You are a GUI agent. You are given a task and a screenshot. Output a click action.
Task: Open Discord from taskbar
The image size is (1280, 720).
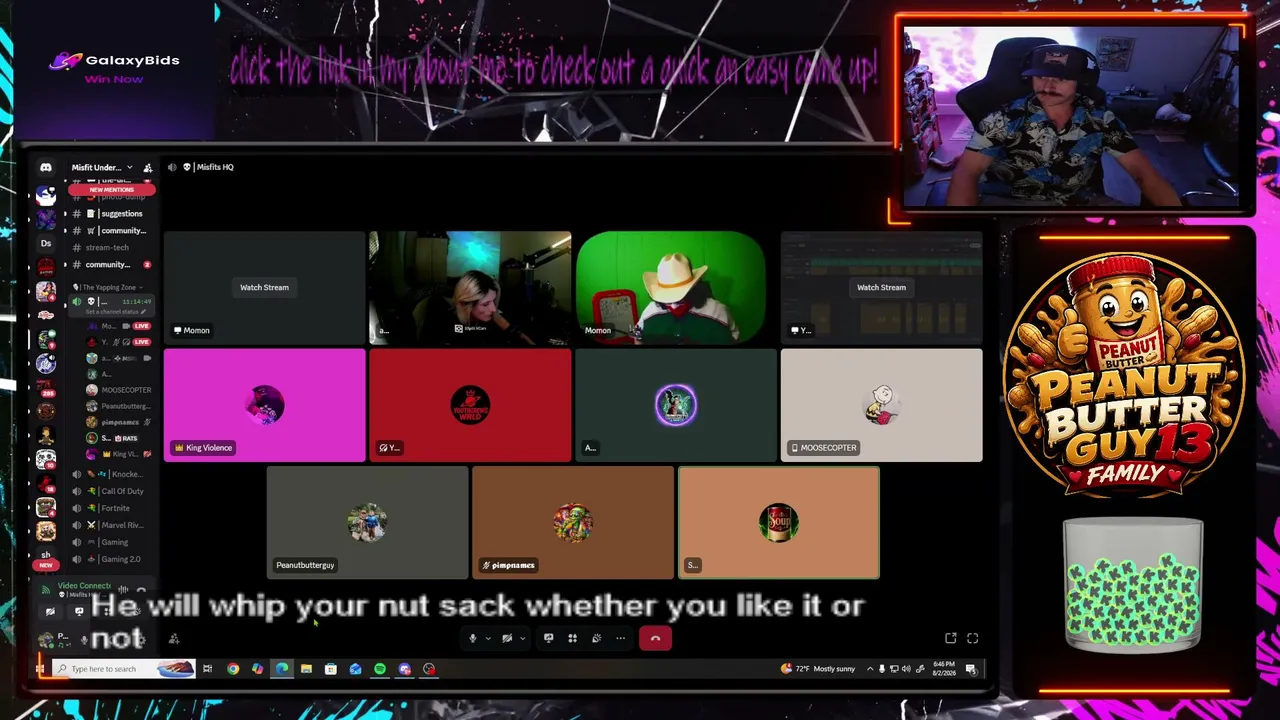(404, 669)
